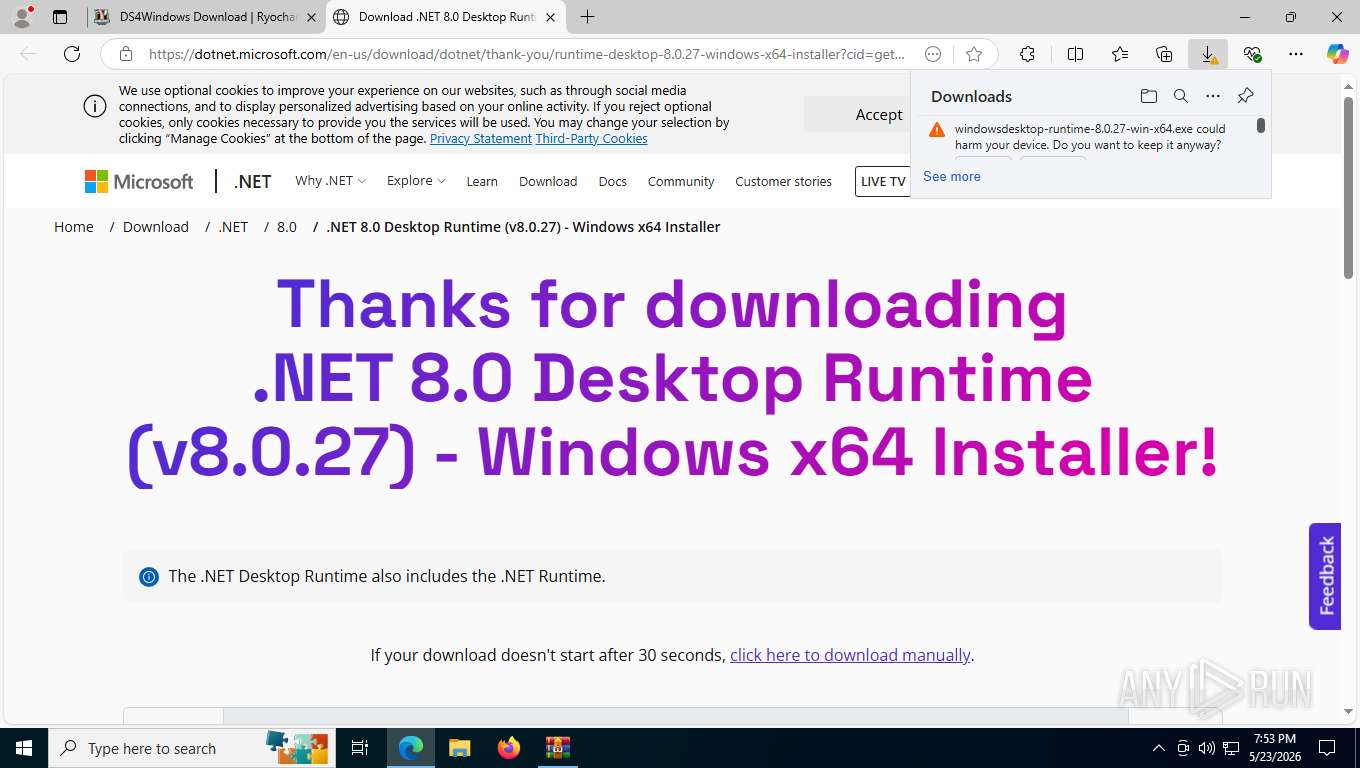Expand the Why .NET dropdown
Screen dimensions: 1360x768
coord(330,181)
